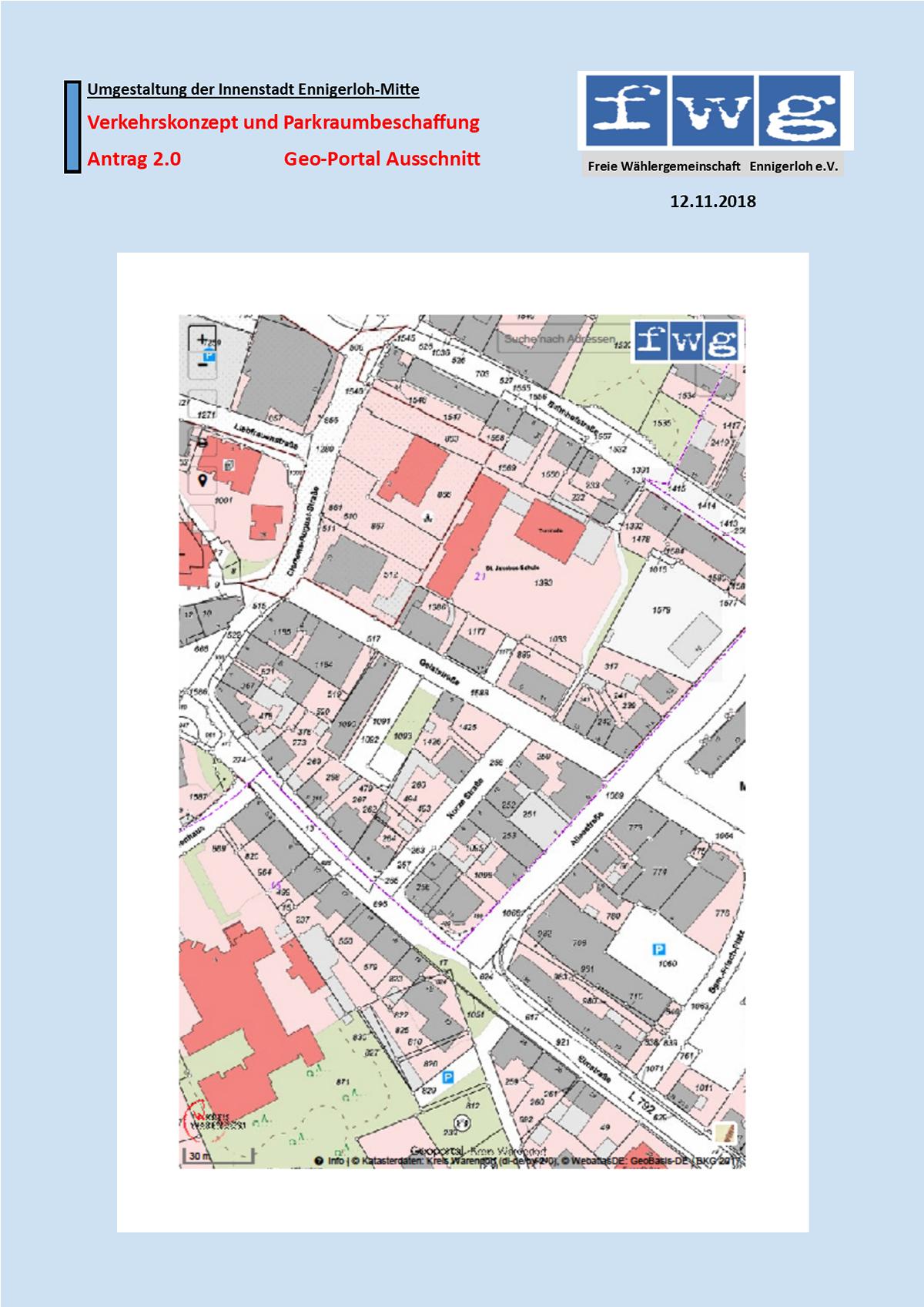The height and width of the screenshot is (1307, 924).
Task: Open the base layer switcher thumbnail
Action: click(725, 1132)
